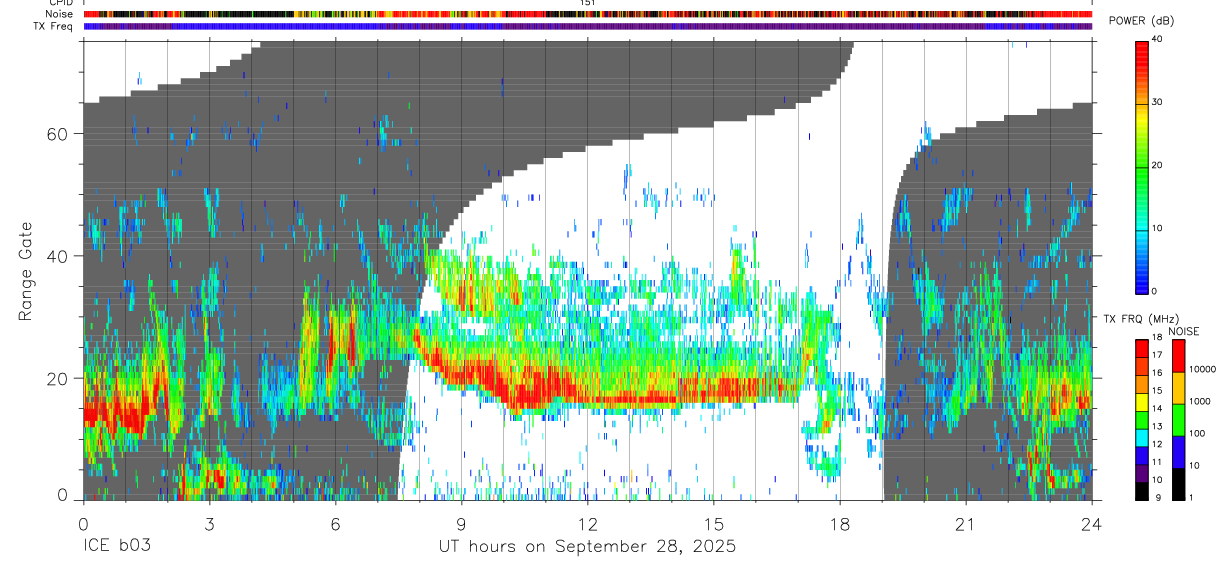Click the '18' tick on the UT hours axis

point(839,523)
